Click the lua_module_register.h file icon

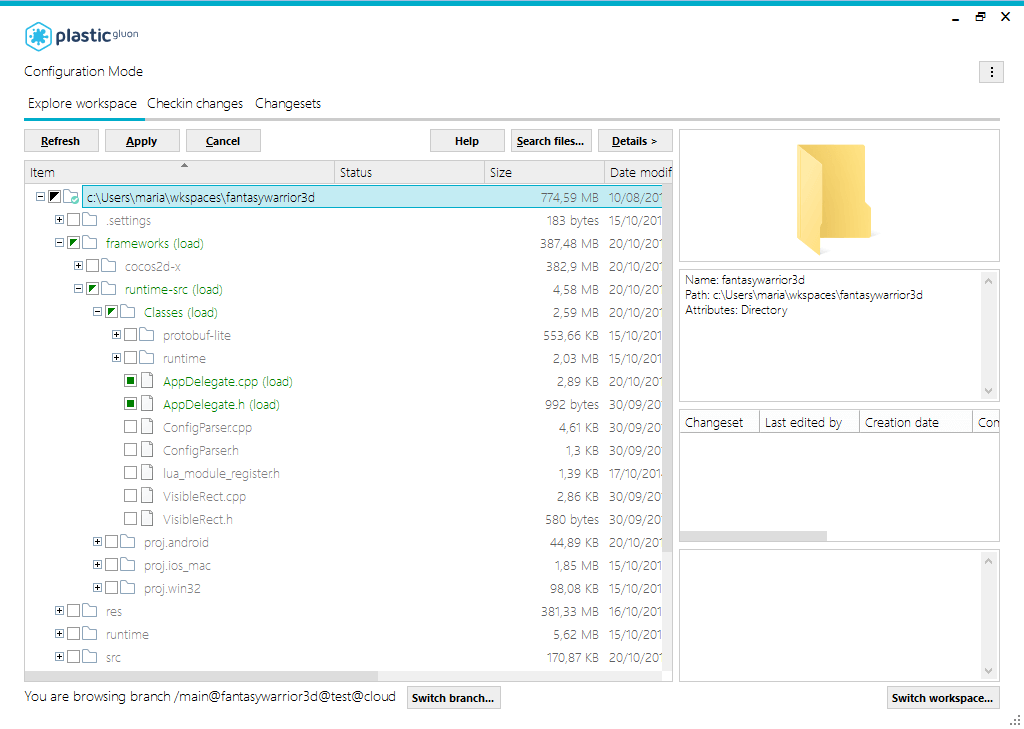(147, 473)
